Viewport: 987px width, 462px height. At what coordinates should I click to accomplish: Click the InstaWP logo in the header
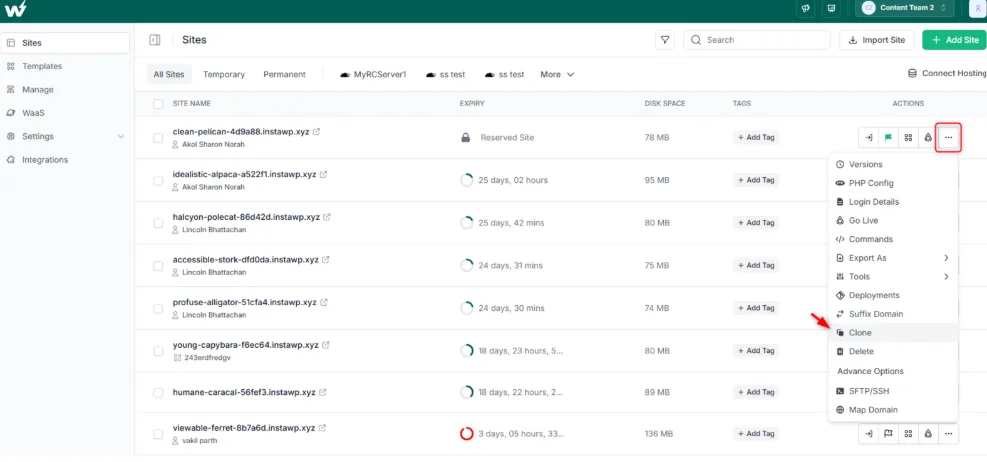[16, 9]
